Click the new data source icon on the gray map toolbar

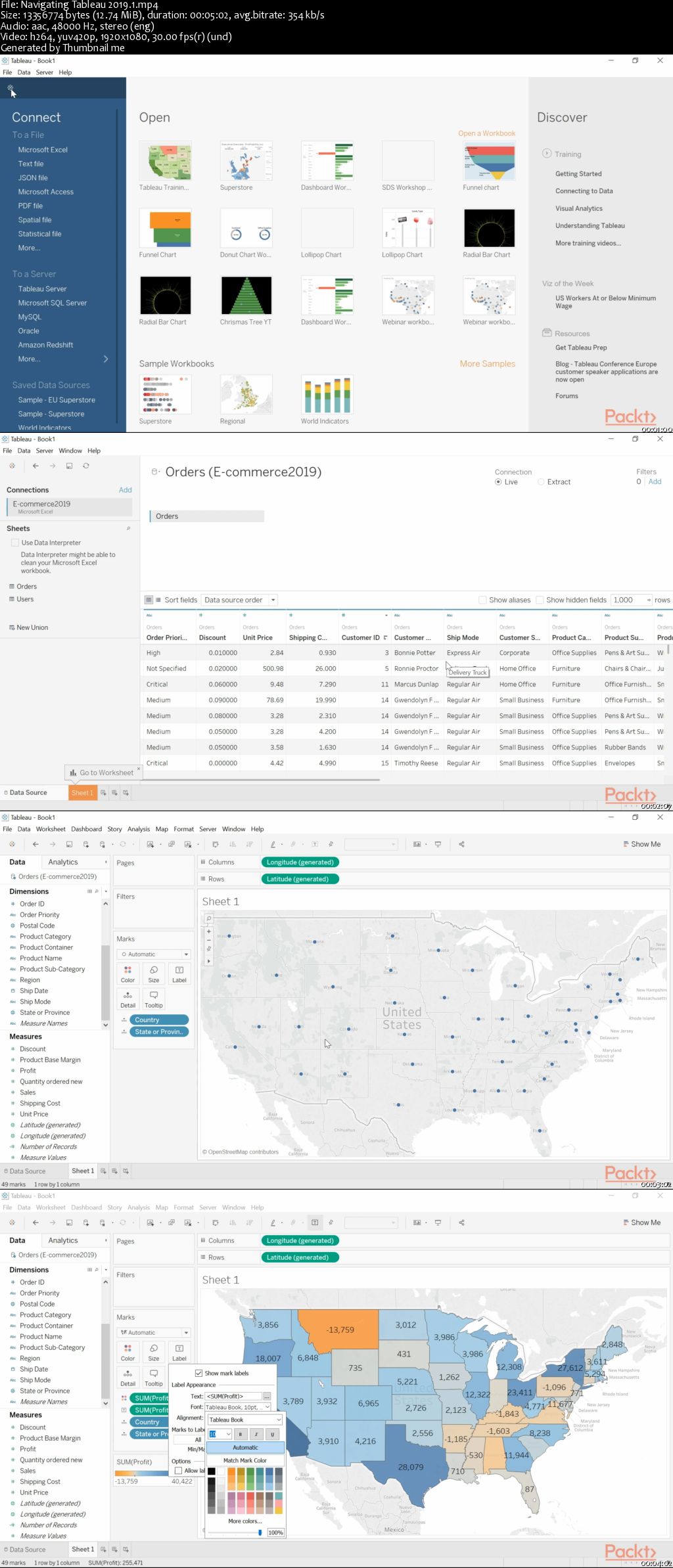(x=85, y=844)
